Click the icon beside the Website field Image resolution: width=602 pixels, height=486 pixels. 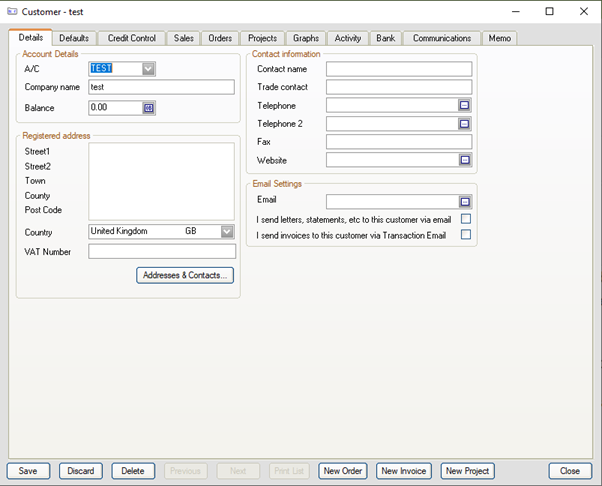(x=464, y=160)
